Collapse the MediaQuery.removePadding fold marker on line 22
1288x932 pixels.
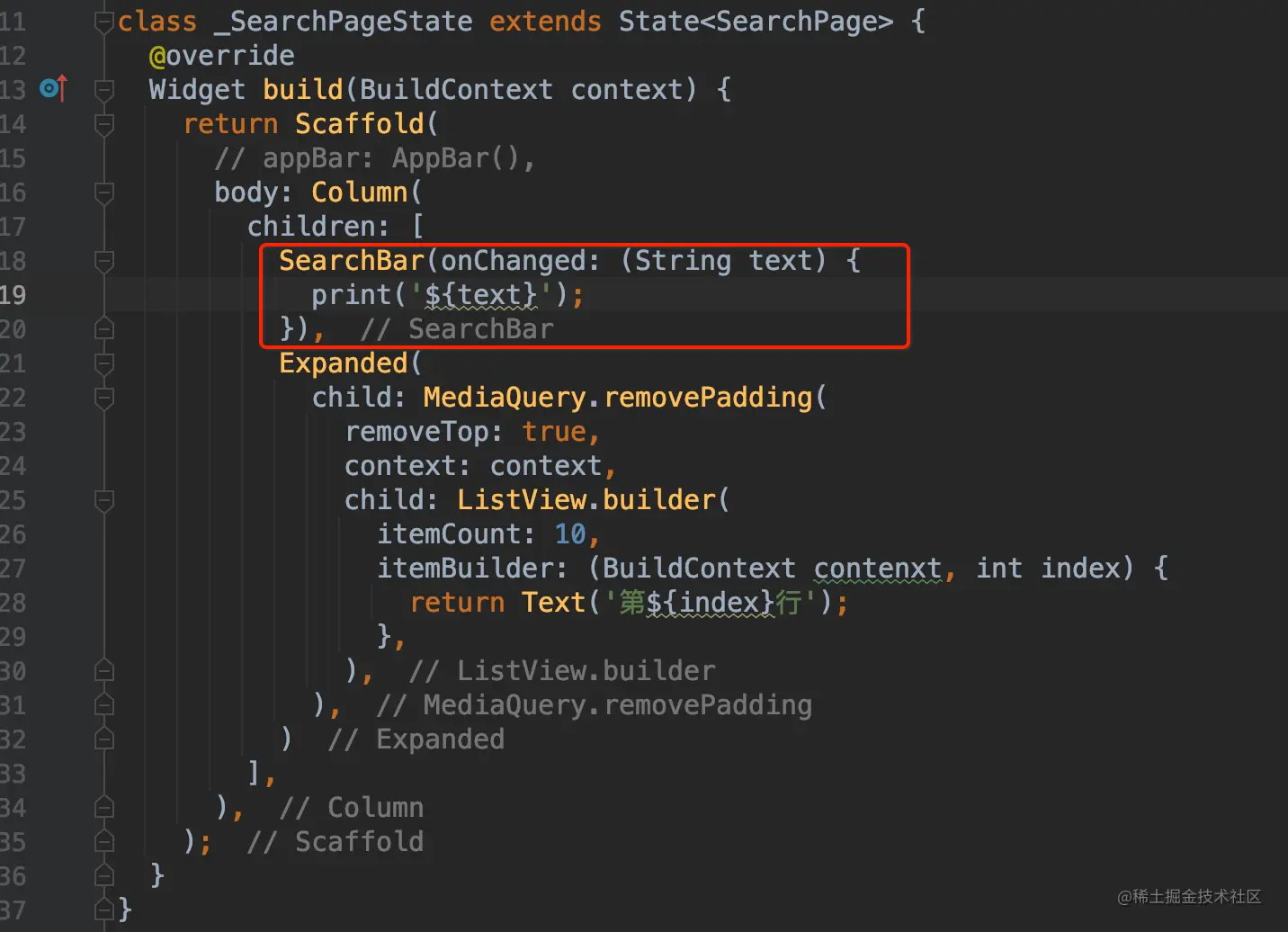(x=104, y=397)
